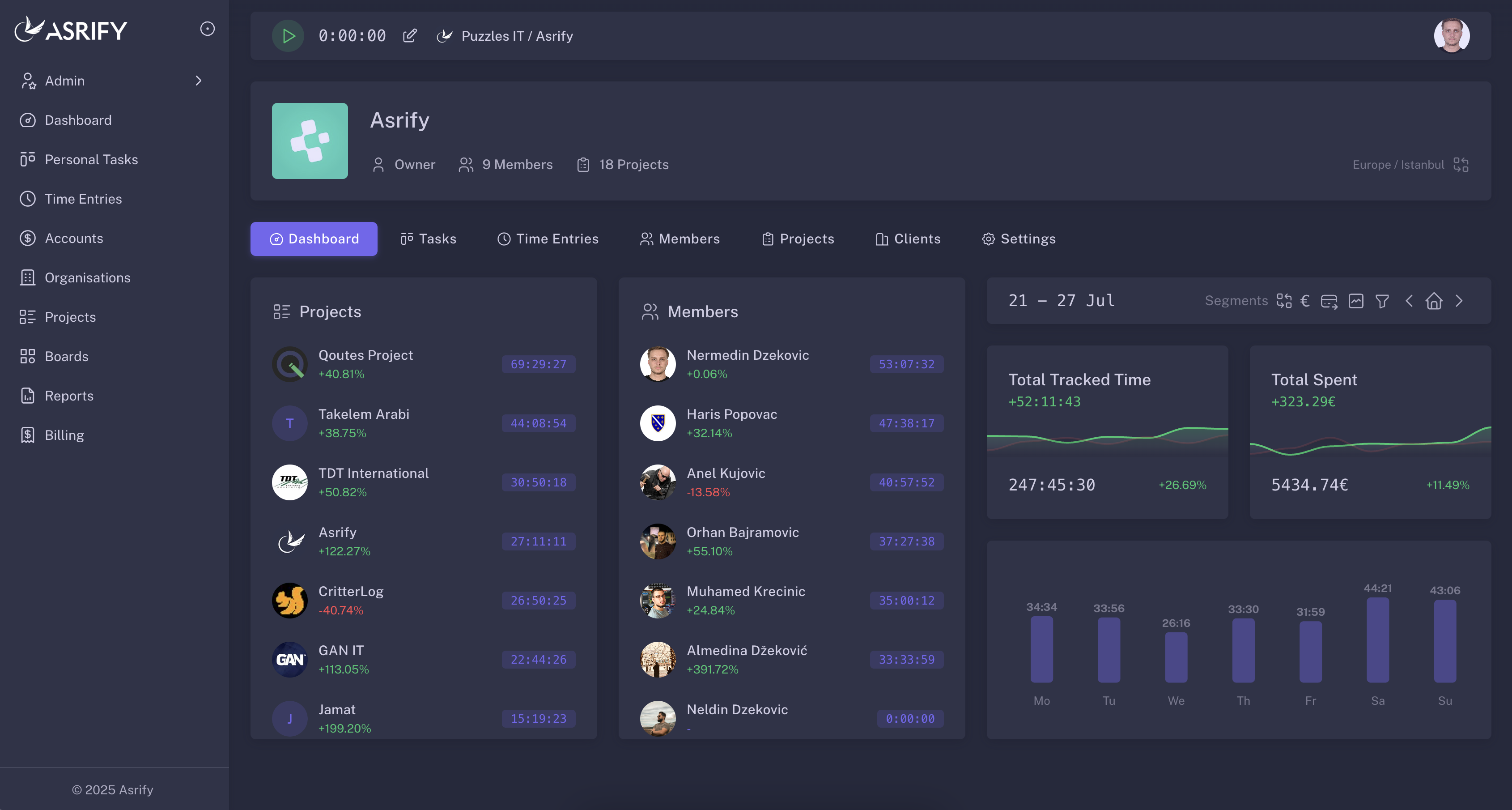Screen dimensions: 1512x810
Task: Expand the Admin menu chevron
Action: coord(198,81)
